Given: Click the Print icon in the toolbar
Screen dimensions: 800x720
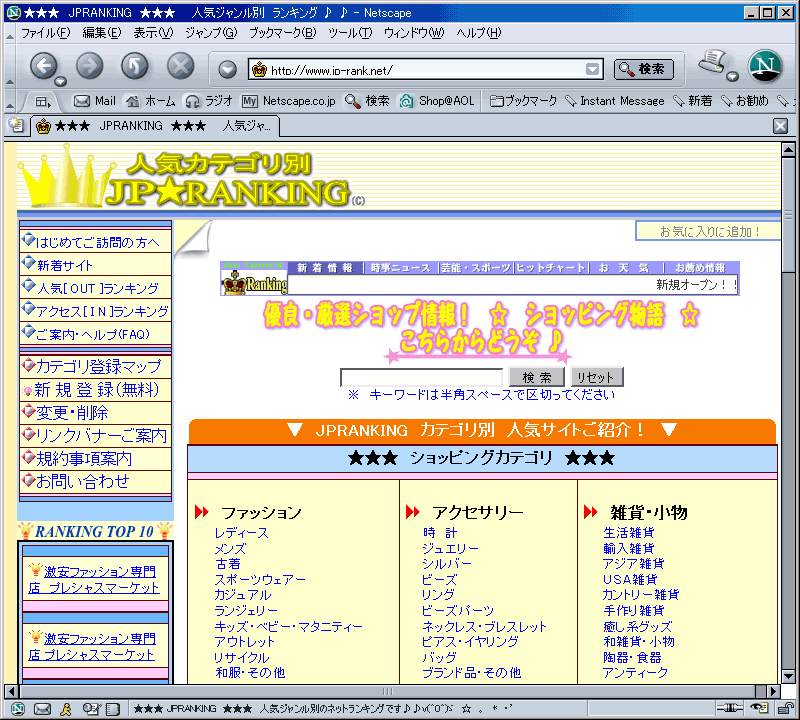Looking at the screenshot, I should coord(713,62).
